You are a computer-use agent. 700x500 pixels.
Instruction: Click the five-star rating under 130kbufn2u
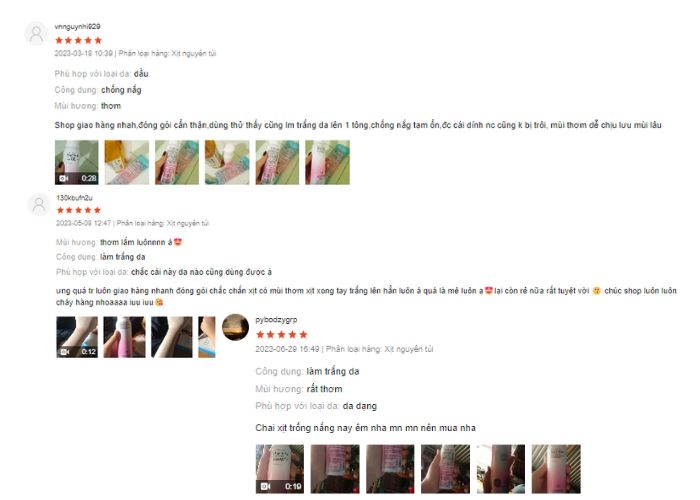[79, 210]
